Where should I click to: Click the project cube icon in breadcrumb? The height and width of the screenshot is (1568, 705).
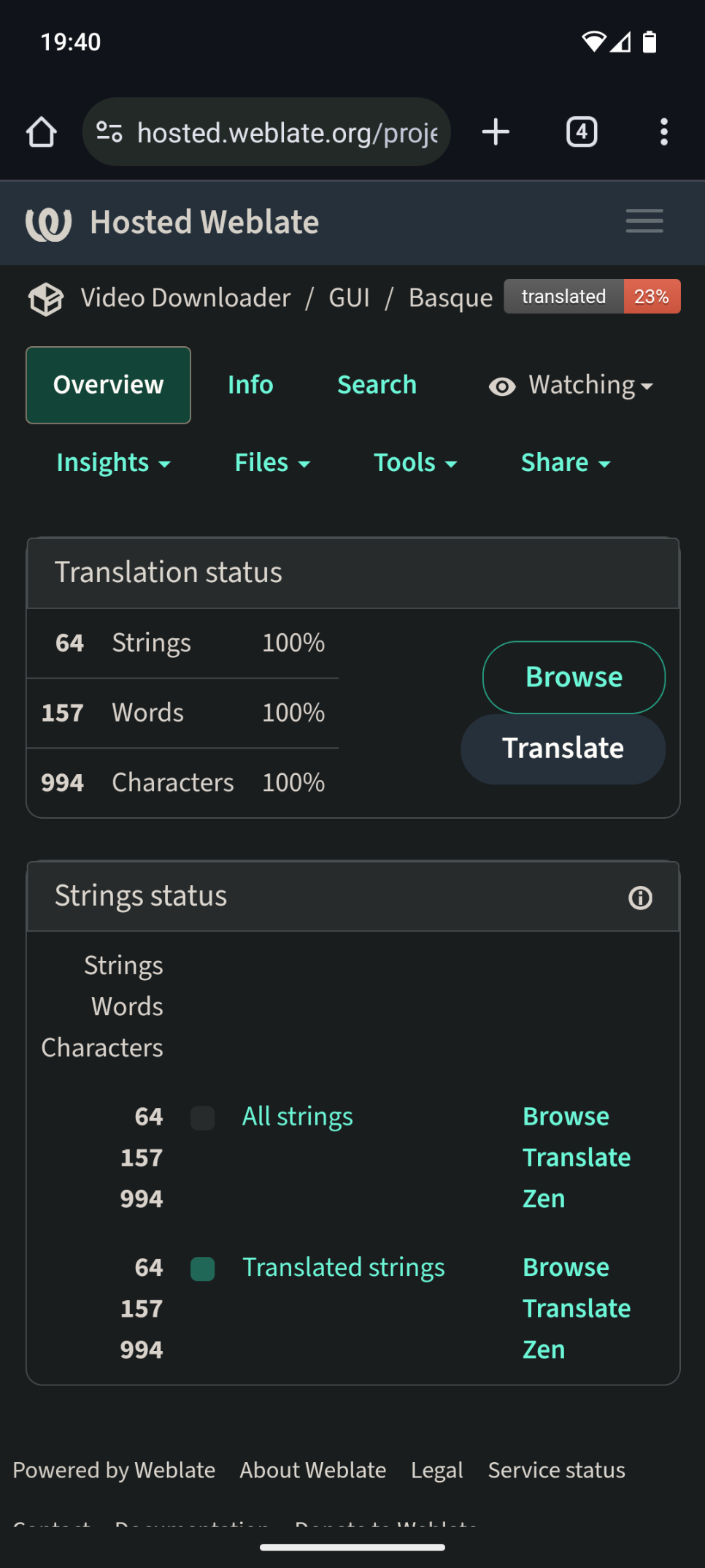click(46, 299)
